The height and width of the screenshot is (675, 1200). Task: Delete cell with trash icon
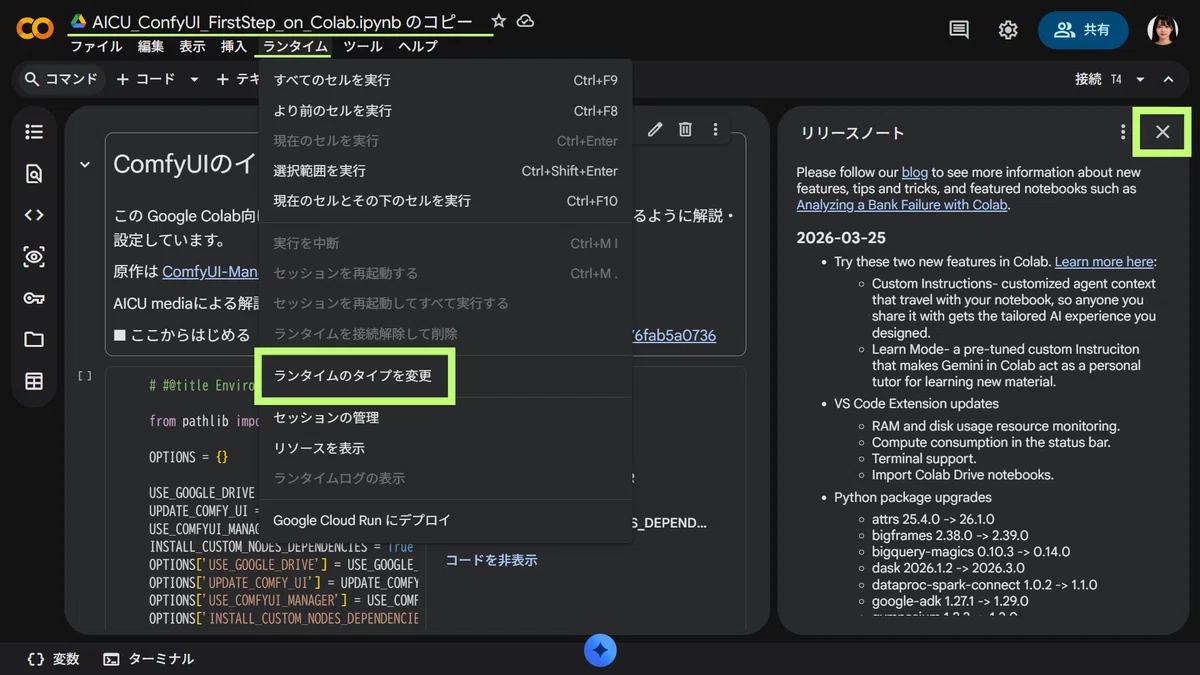click(685, 129)
